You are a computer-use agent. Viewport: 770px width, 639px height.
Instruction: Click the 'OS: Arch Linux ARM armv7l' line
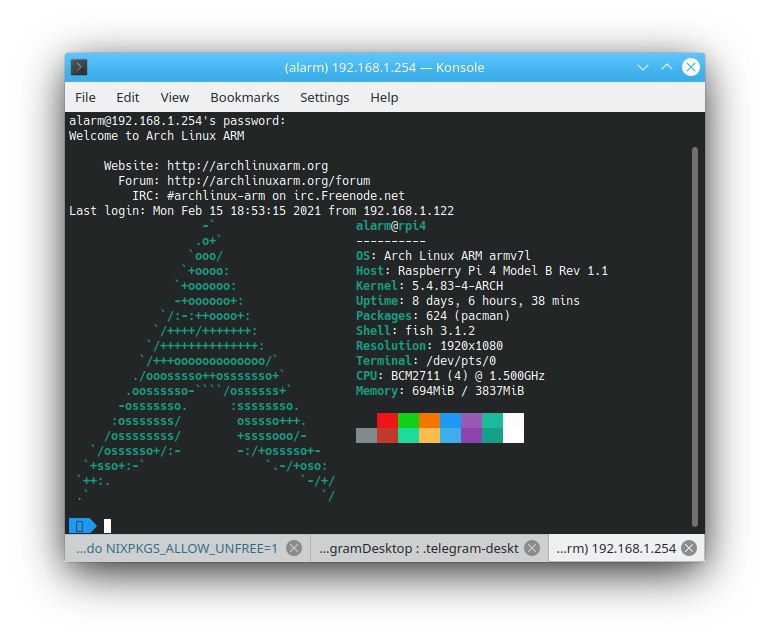click(x=443, y=256)
